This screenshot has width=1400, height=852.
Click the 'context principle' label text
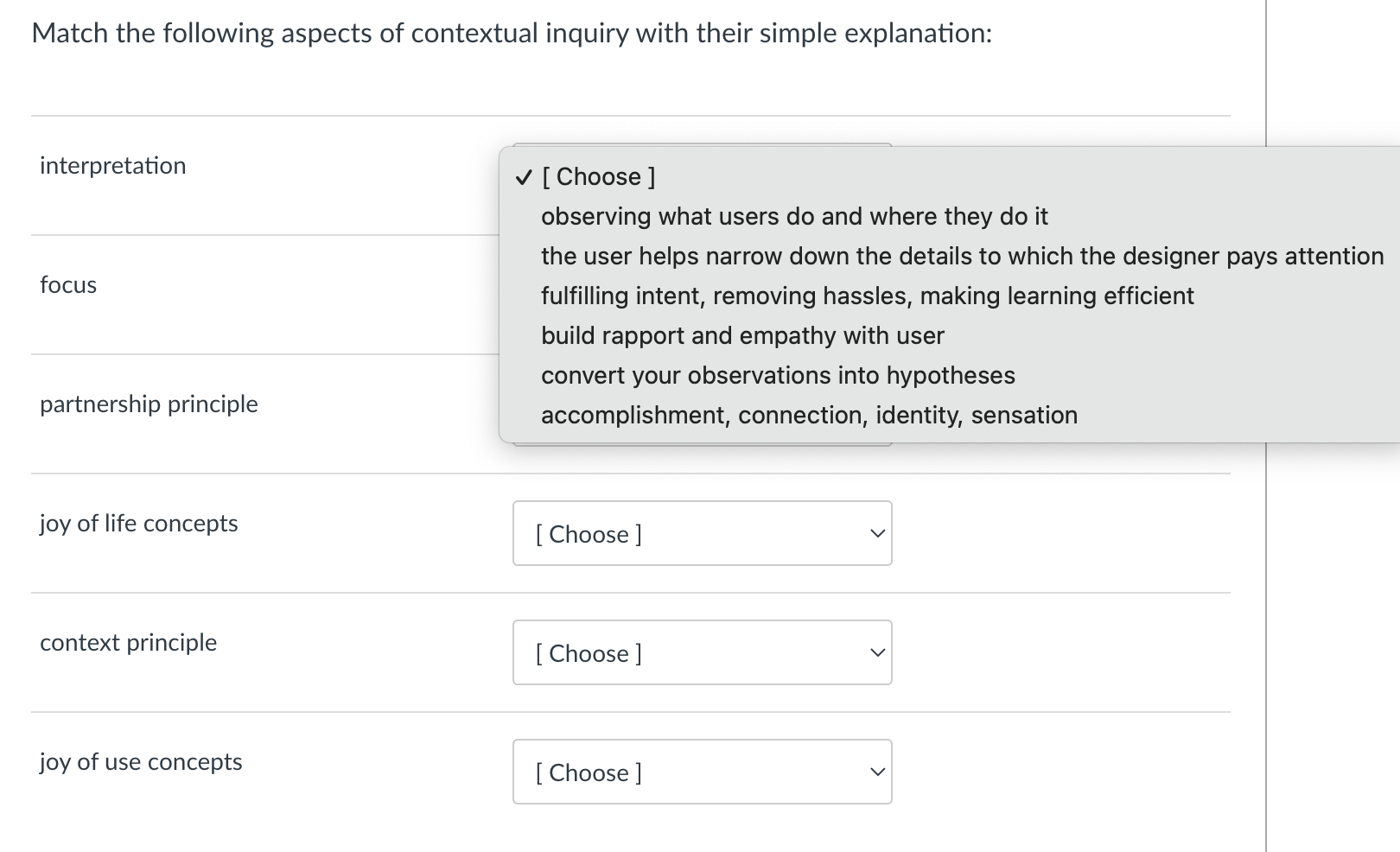[128, 643]
